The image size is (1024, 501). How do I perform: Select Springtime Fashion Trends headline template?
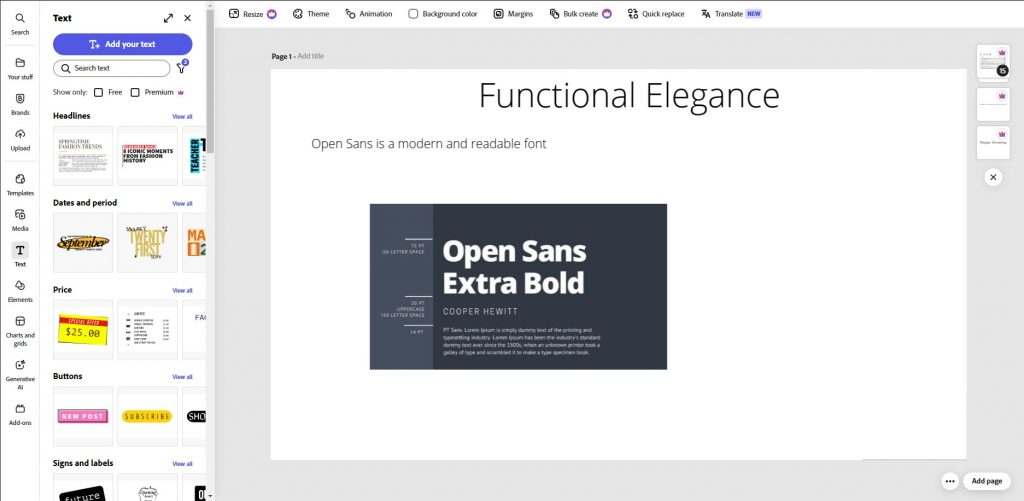coord(83,155)
